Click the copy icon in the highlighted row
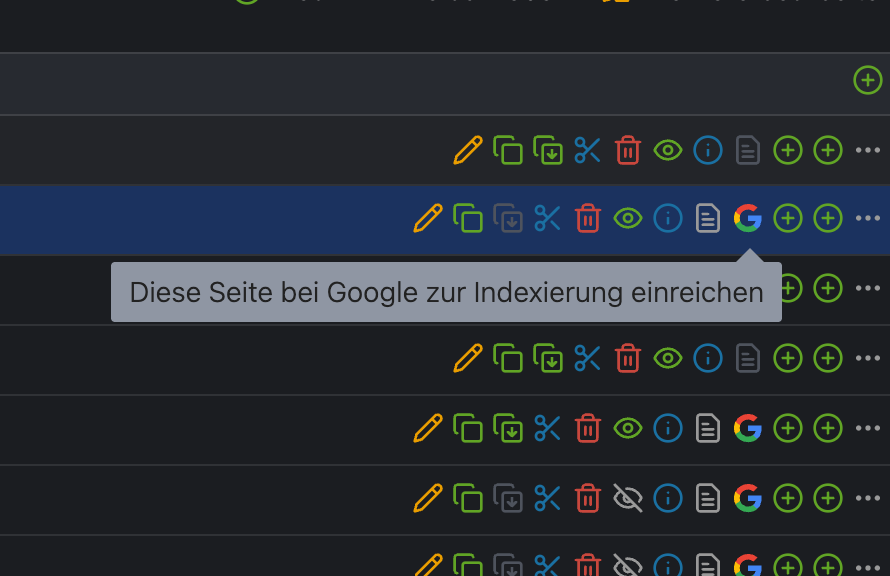890x576 pixels. click(468, 218)
